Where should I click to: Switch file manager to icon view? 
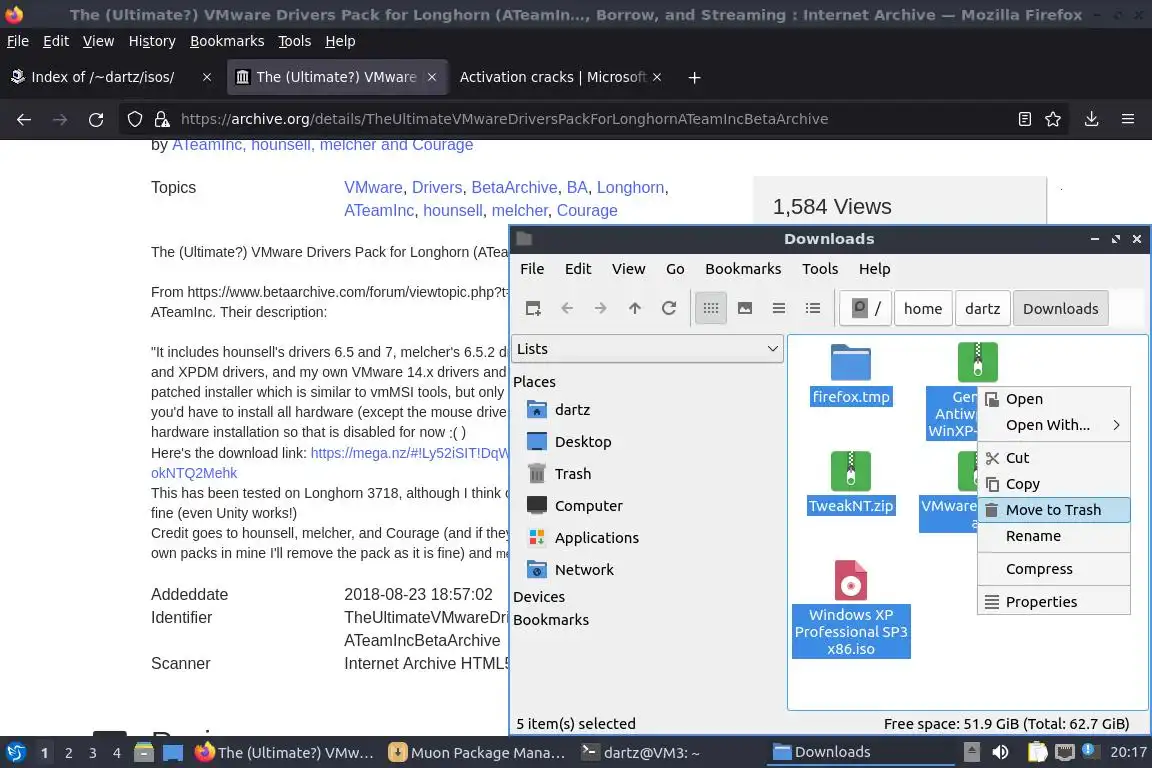[x=710, y=309]
